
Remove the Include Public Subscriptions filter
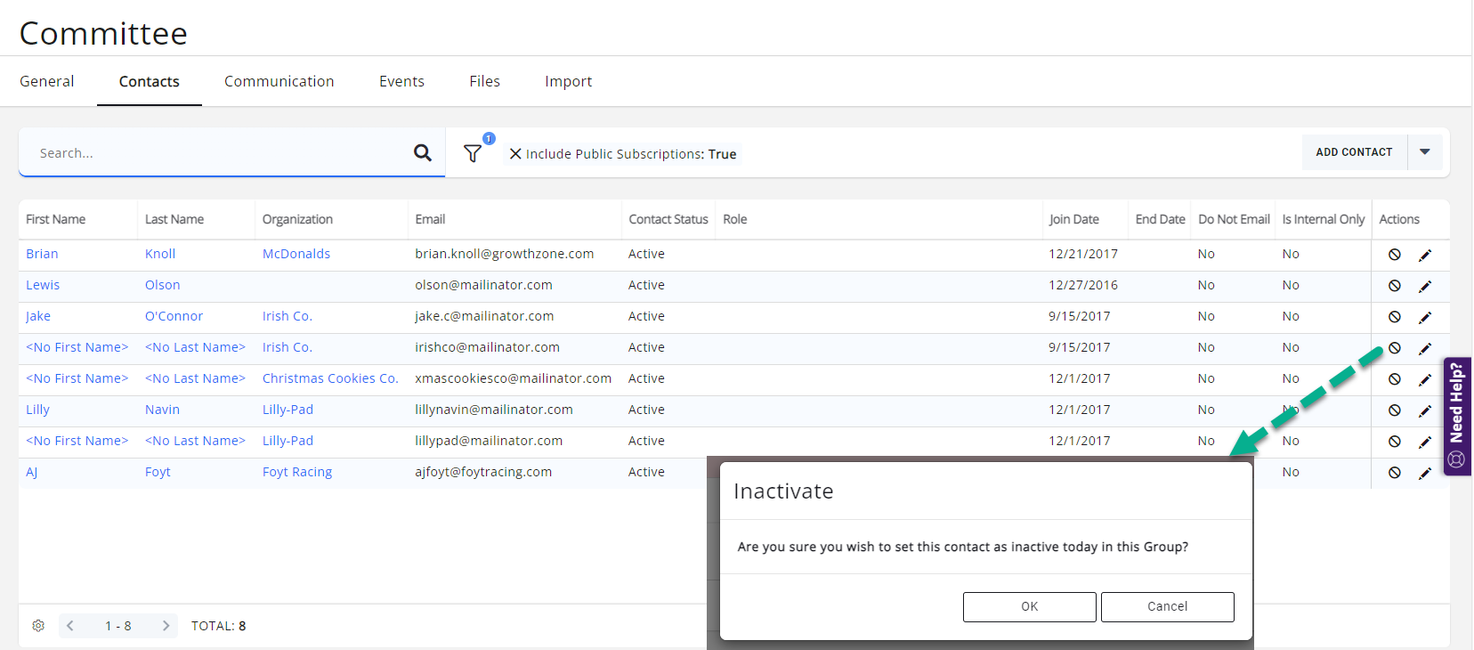point(515,154)
